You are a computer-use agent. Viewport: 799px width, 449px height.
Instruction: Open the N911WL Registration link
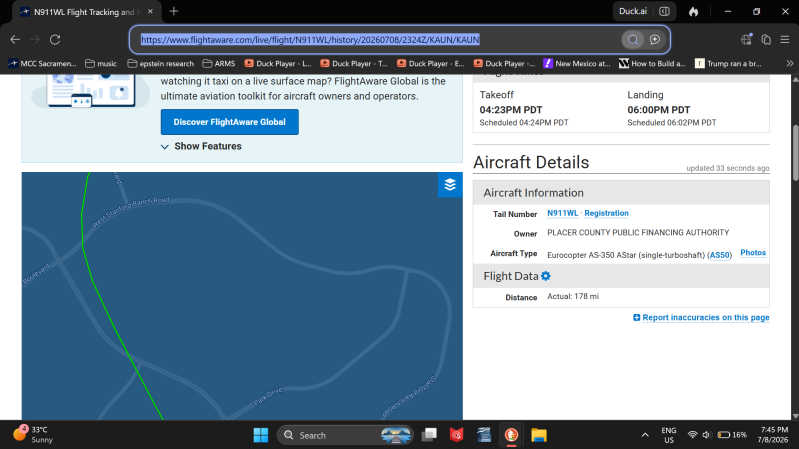[606, 213]
